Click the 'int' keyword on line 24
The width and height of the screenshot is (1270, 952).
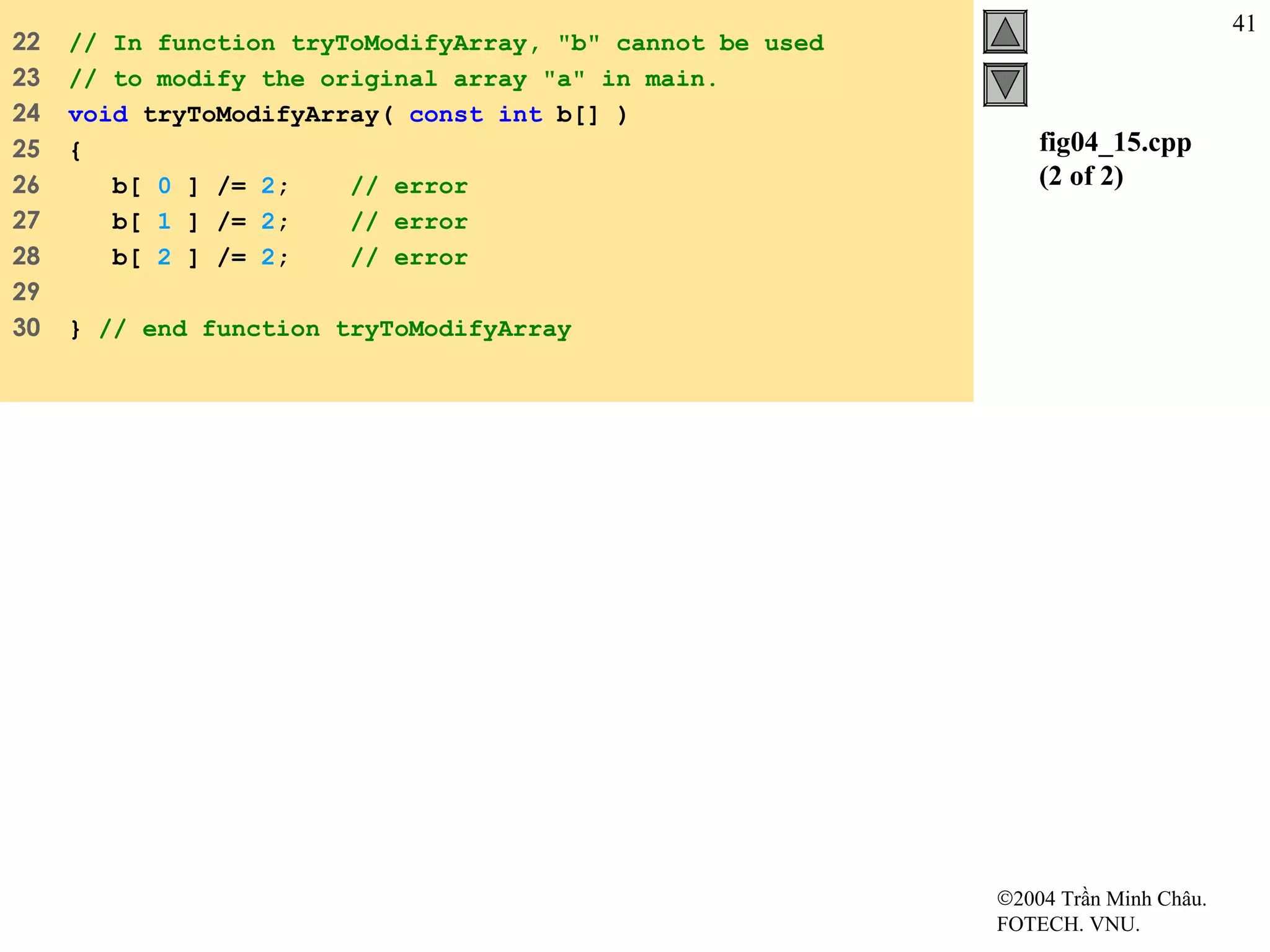(x=520, y=115)
